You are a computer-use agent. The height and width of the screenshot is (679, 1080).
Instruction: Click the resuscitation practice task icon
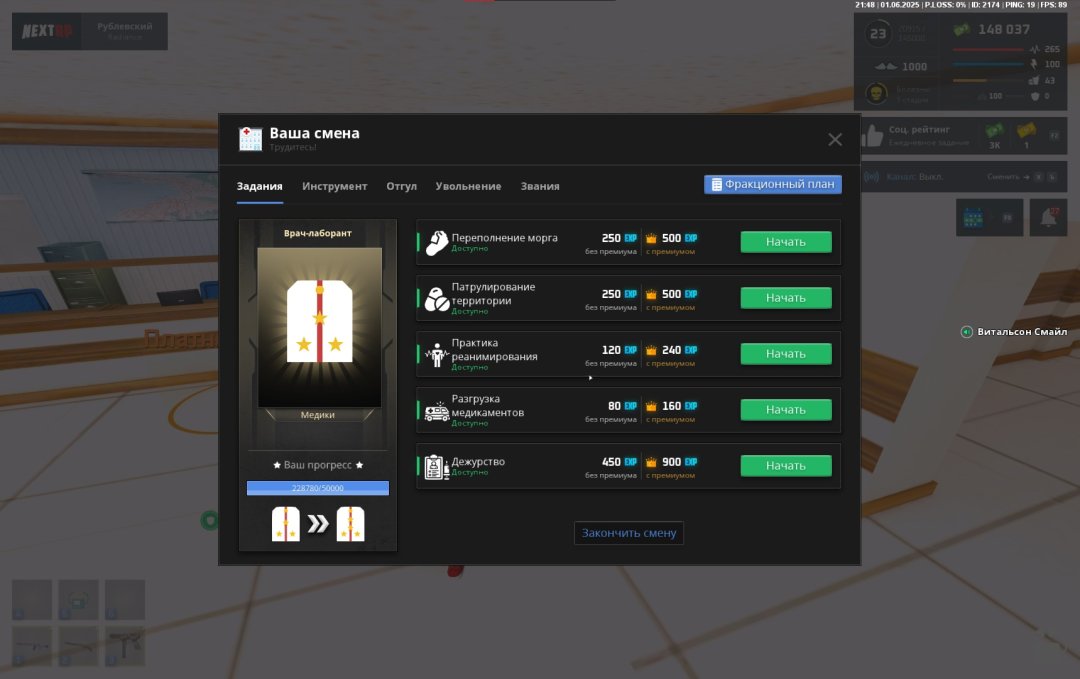pos(436,355)
